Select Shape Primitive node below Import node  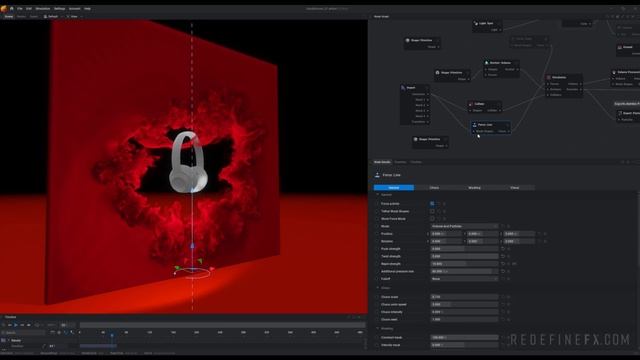(430, 142)
